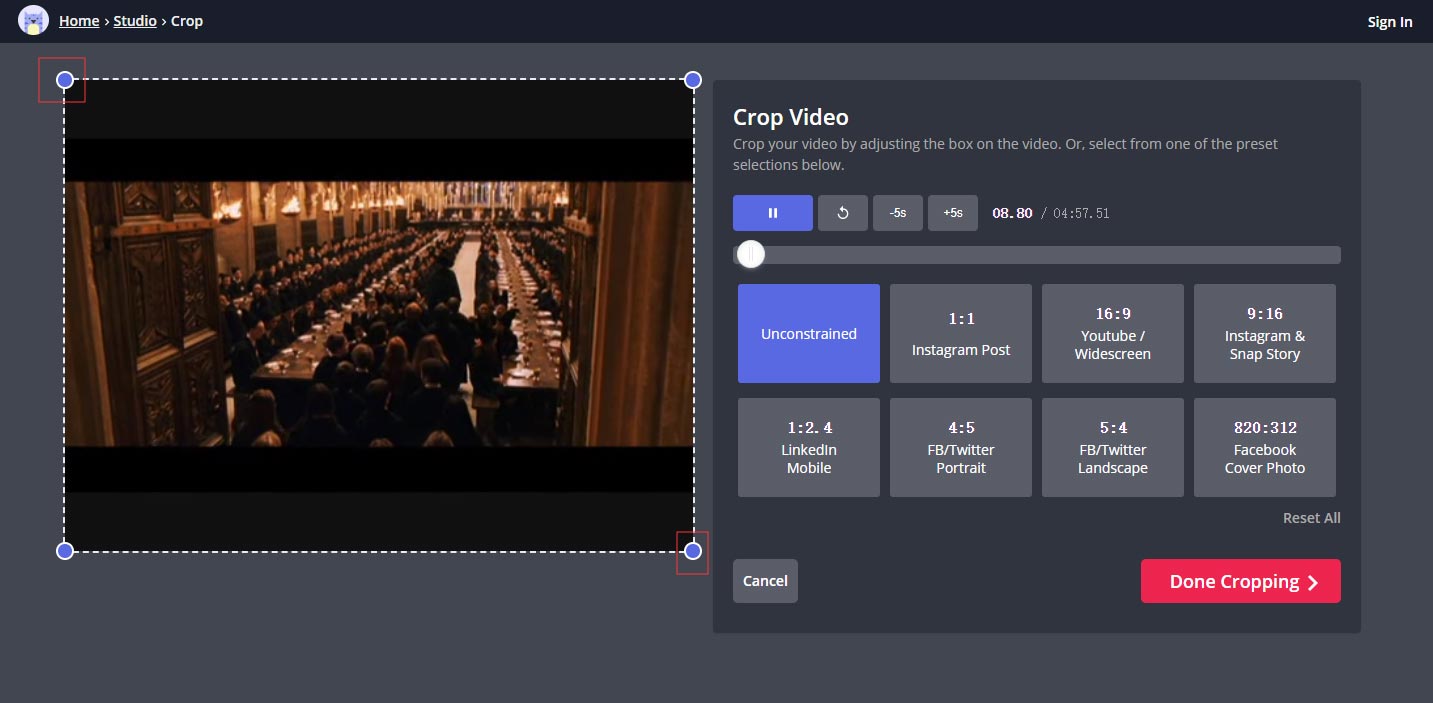Viewport: 1433px width, 703px height.
Task: Enable the 1:1 Instagram Post preset
Action: [x=960, y=333]
